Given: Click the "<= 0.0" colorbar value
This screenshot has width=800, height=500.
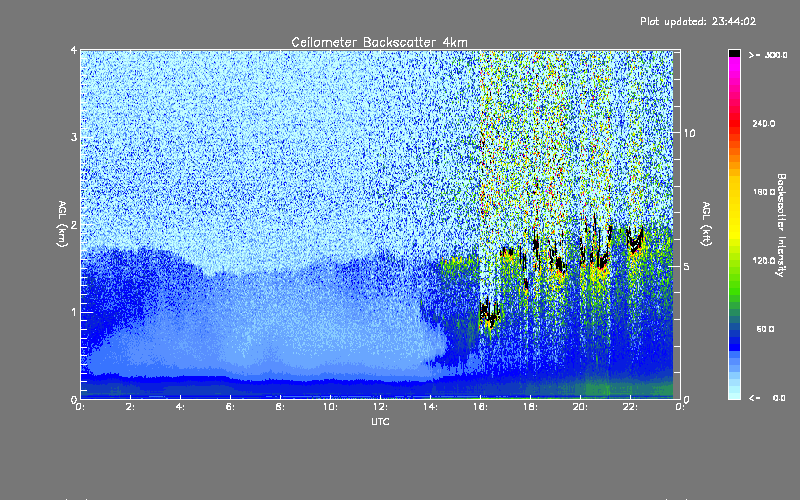Looking at the screenshot, I should 767,397.
